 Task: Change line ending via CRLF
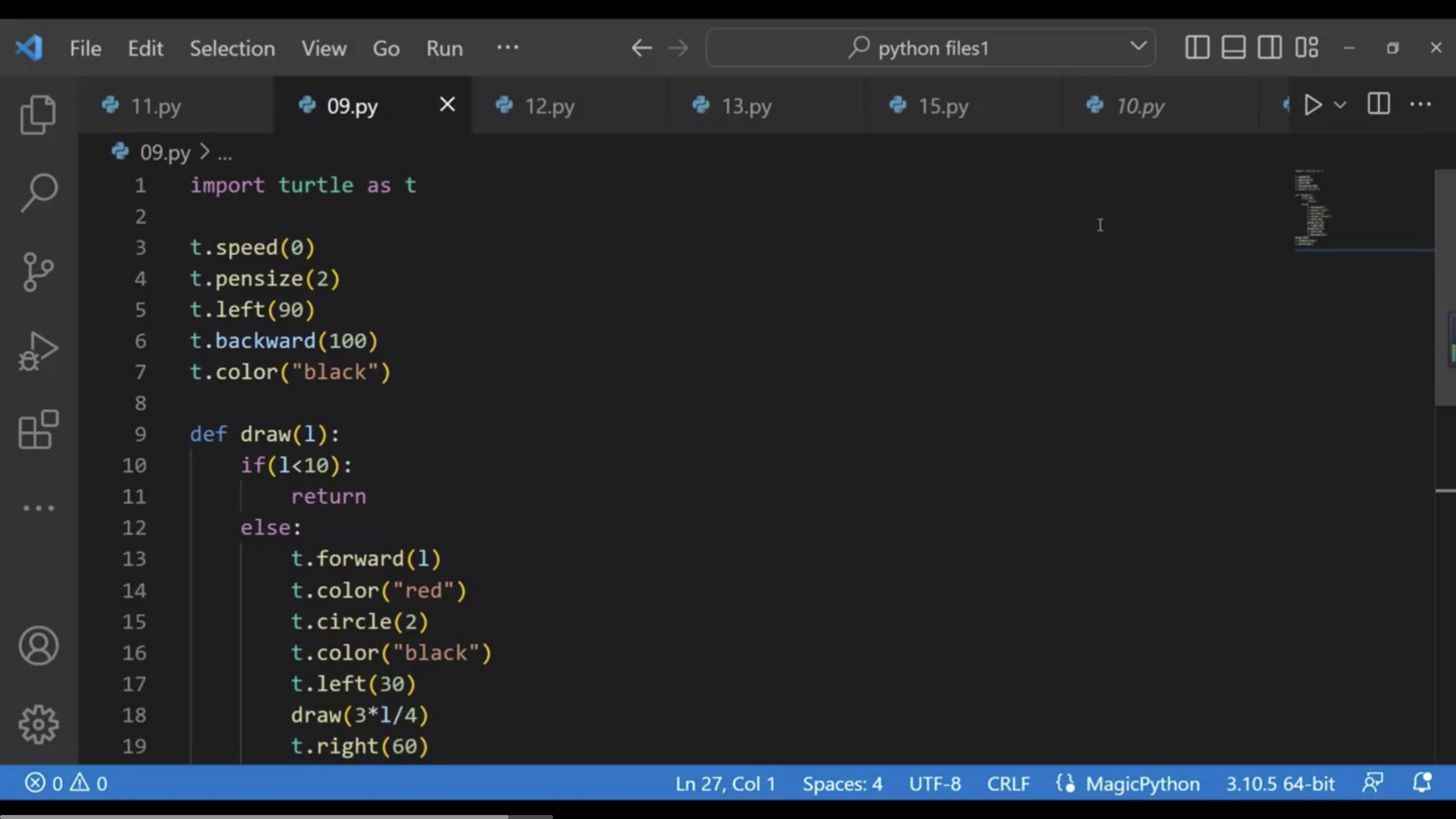click(x=1008, y=784)
